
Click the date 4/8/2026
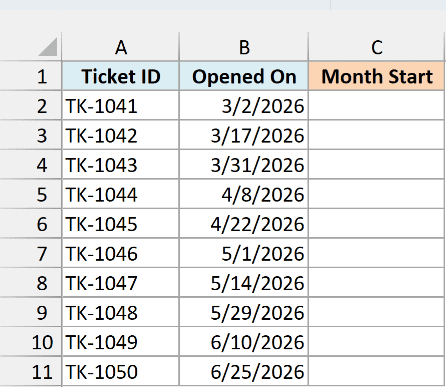(x=244, y=194)
